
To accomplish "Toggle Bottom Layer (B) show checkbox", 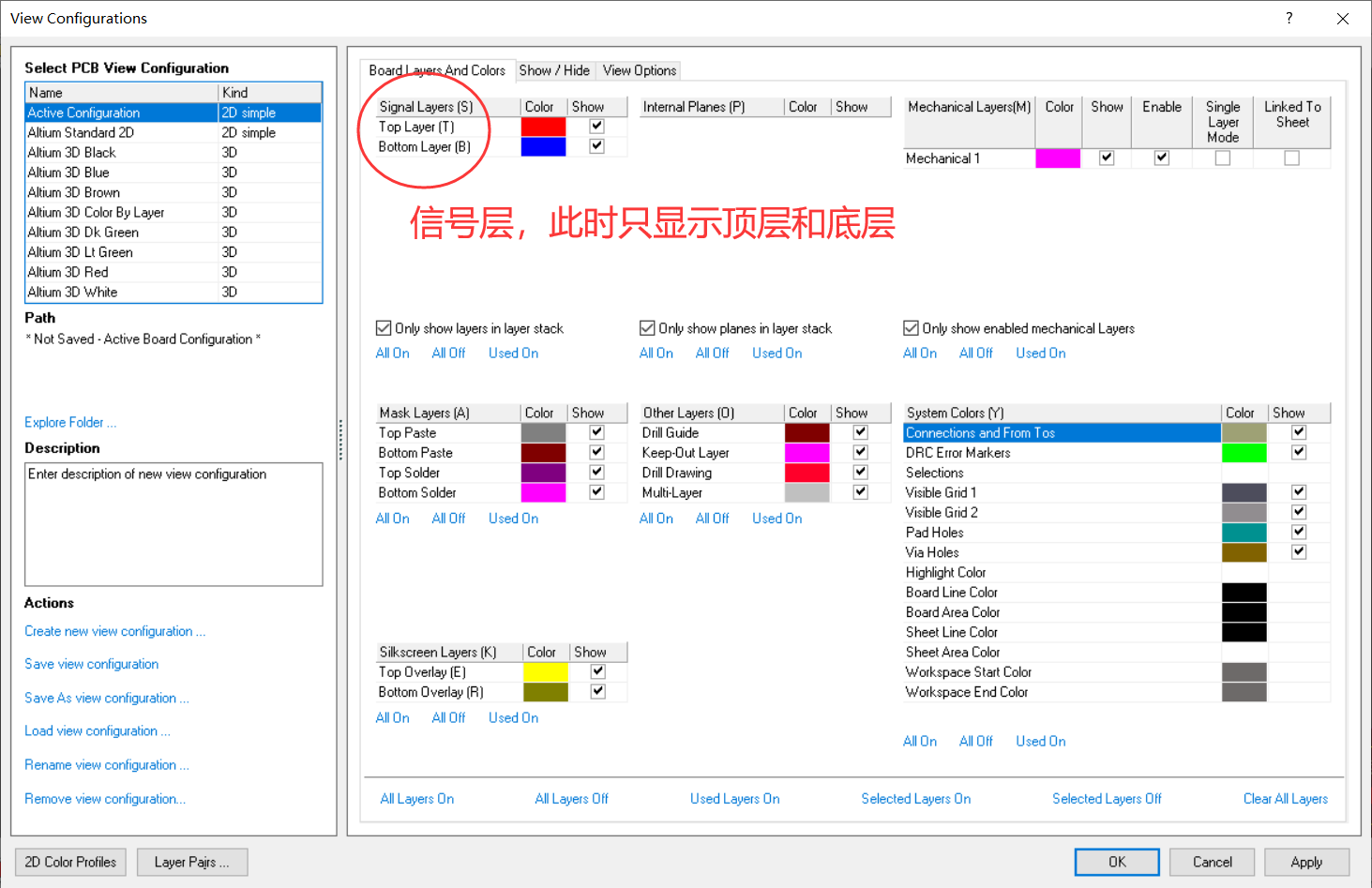I will pyautogui.click(x=596, y=146).
